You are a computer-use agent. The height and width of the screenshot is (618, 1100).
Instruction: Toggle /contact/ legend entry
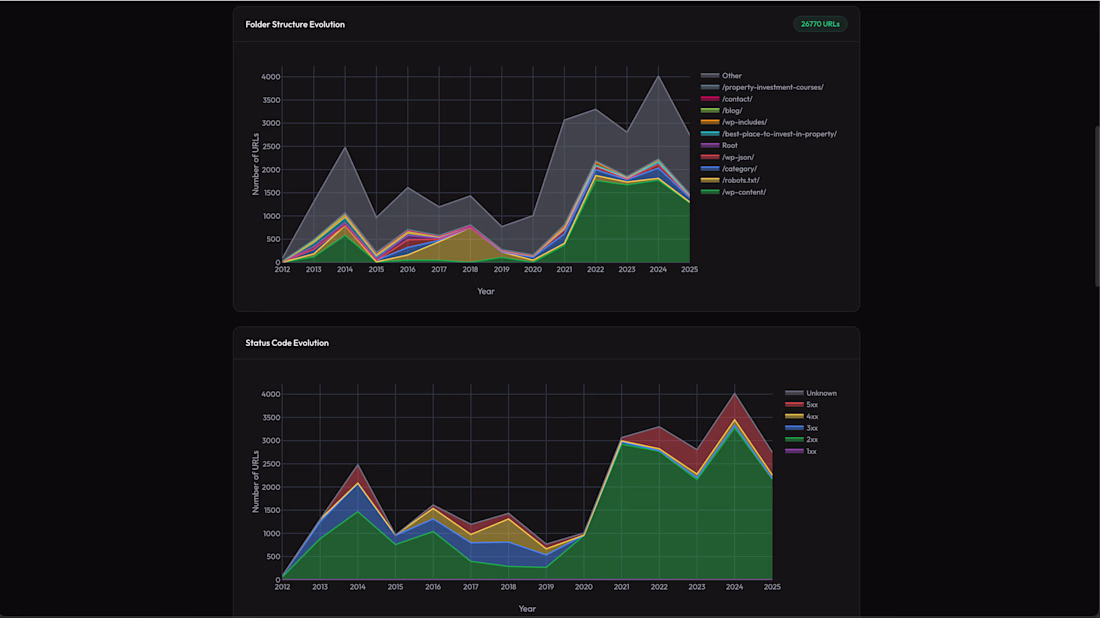[726, 99]
